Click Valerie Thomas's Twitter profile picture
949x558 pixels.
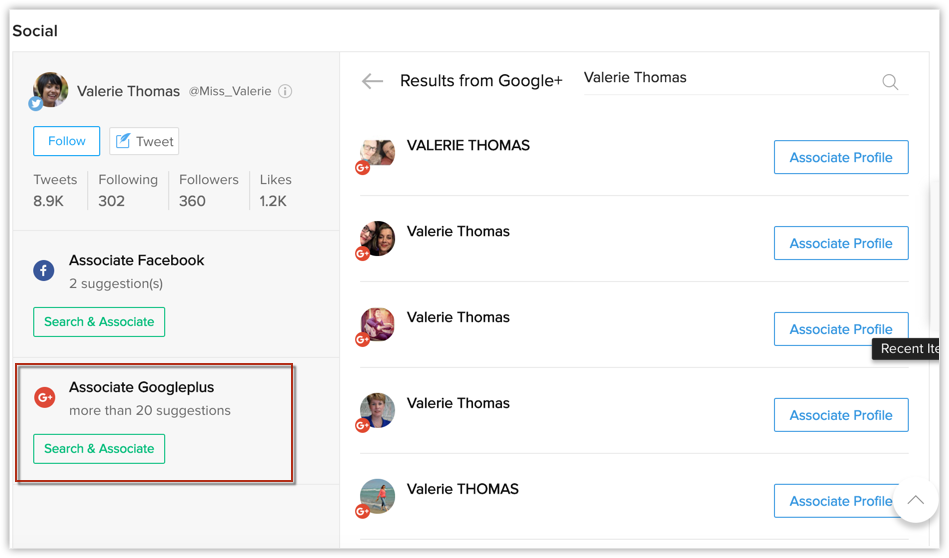pyautogui.click(x=50, y=90)
